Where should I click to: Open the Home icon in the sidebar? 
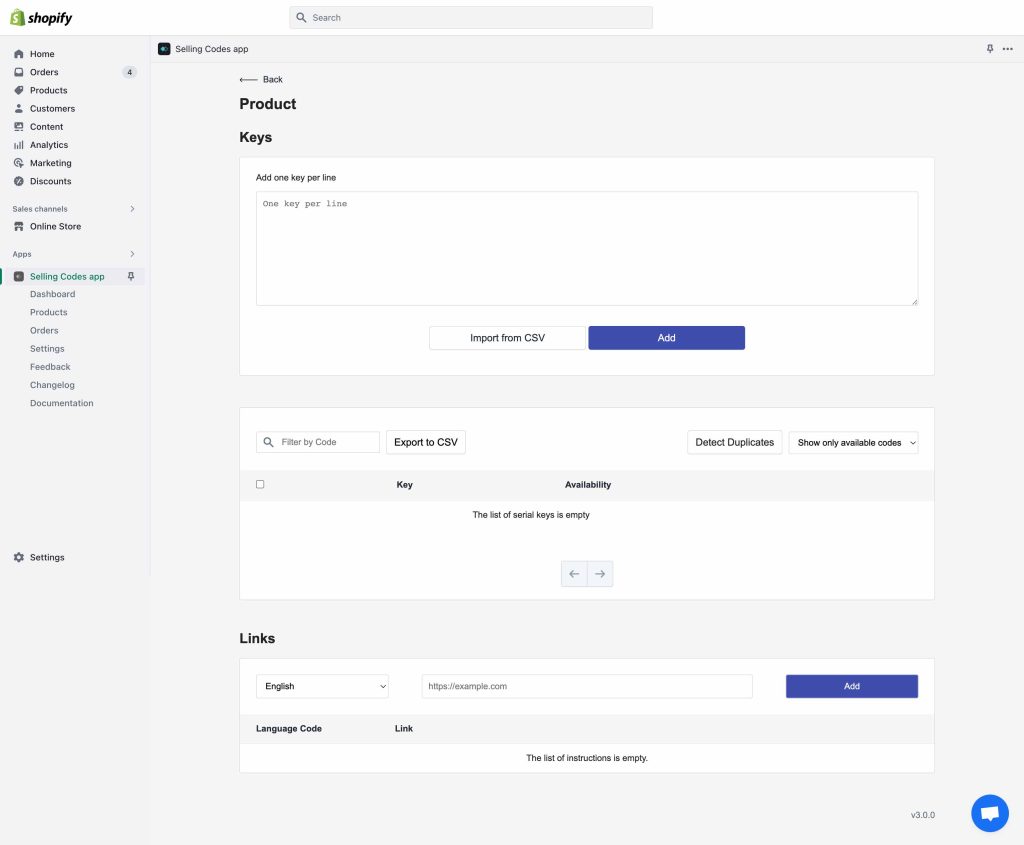coord(18,54)
